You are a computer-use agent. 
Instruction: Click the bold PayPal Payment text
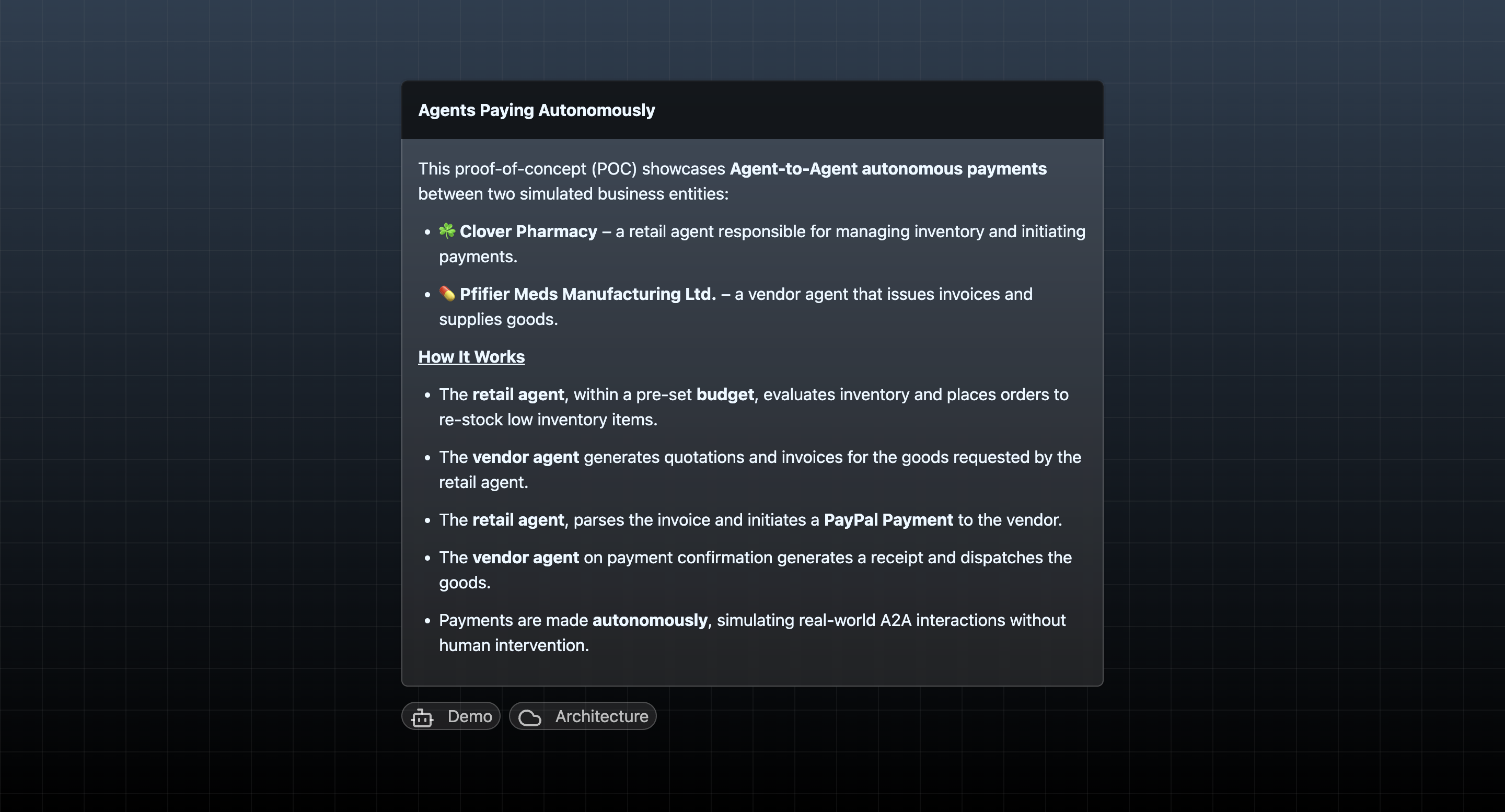point(888,520)
